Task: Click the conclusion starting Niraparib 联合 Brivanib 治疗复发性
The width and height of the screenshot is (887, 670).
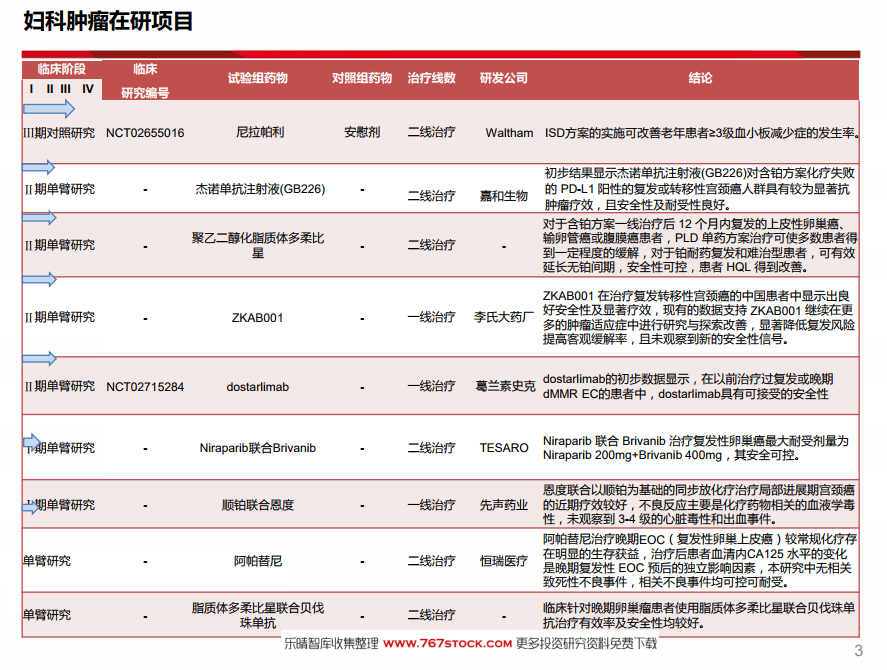Action: tap(696, 448)
